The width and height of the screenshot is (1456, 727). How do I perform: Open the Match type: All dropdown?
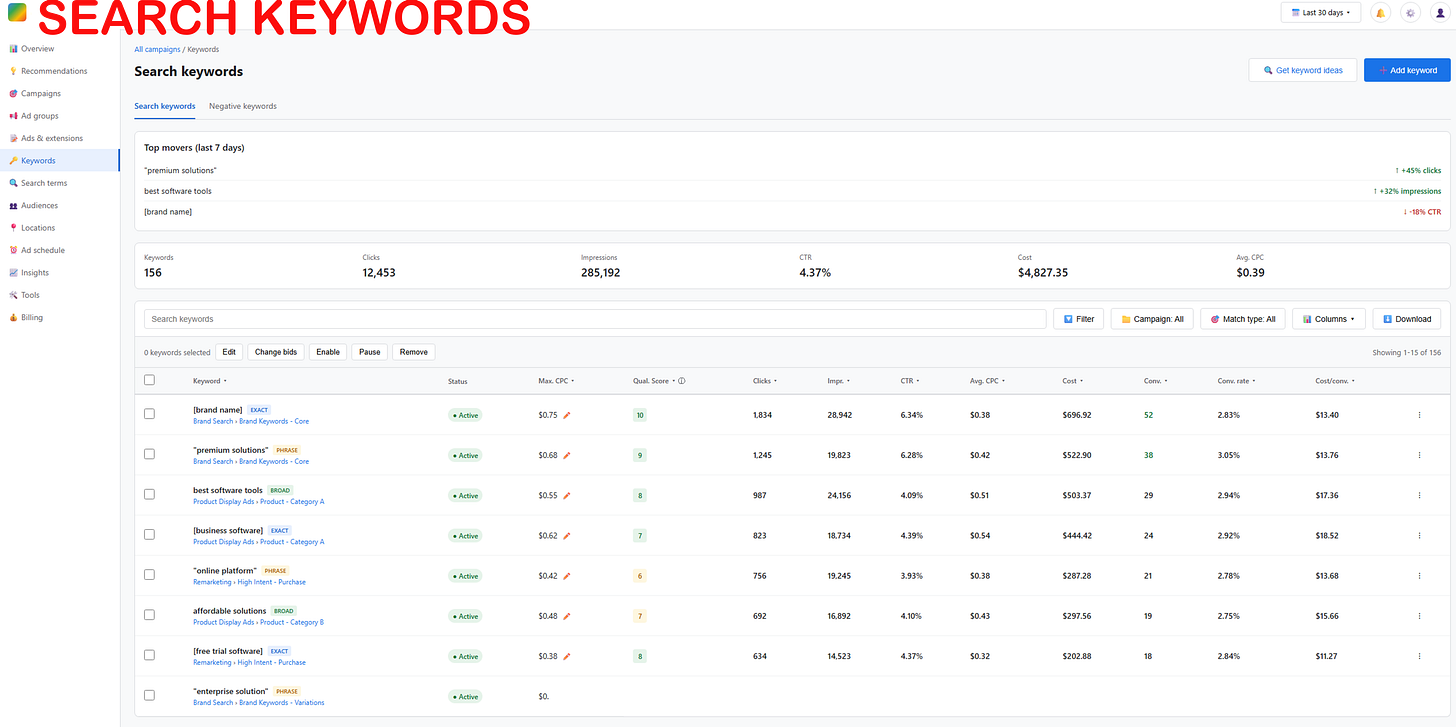pos(1243,319)
